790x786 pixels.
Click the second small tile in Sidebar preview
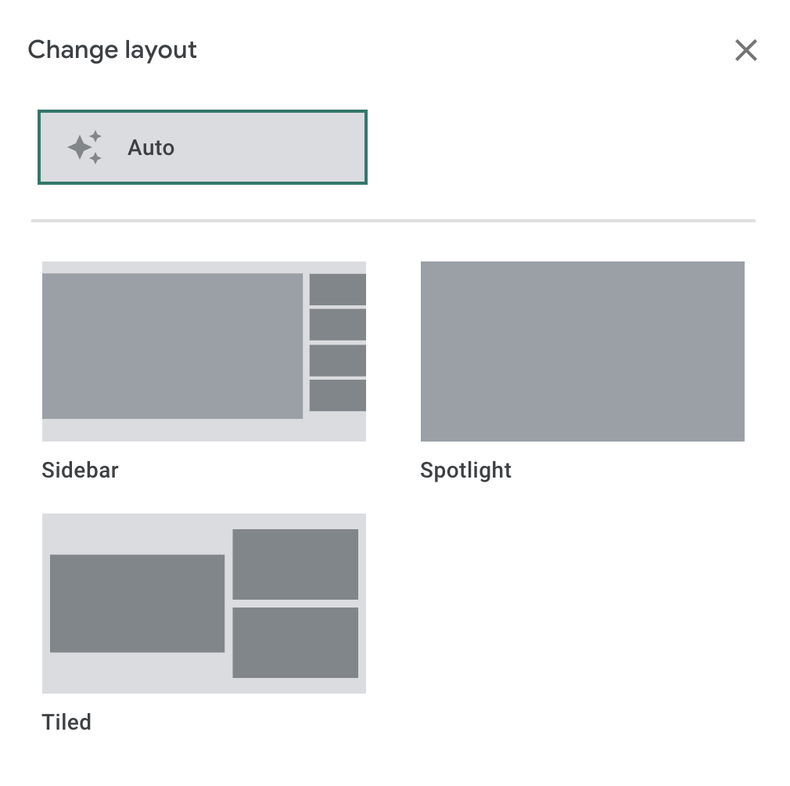tap(337, 324)
